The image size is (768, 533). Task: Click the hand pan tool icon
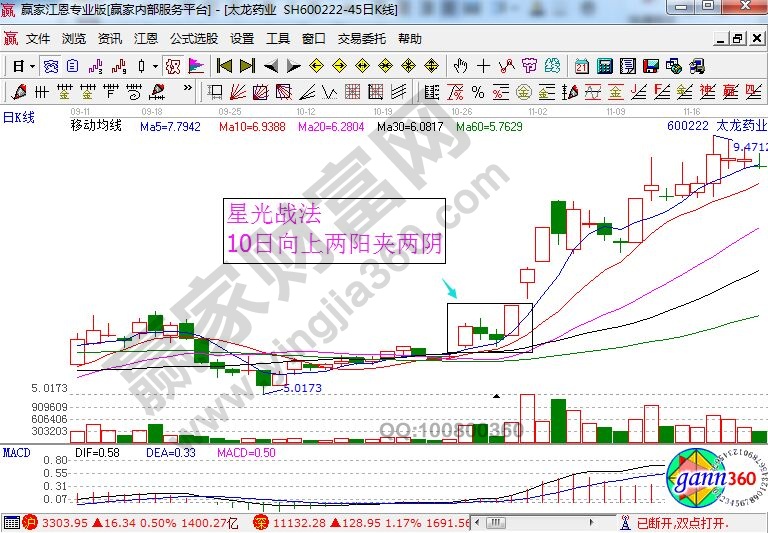coord(460,66)
